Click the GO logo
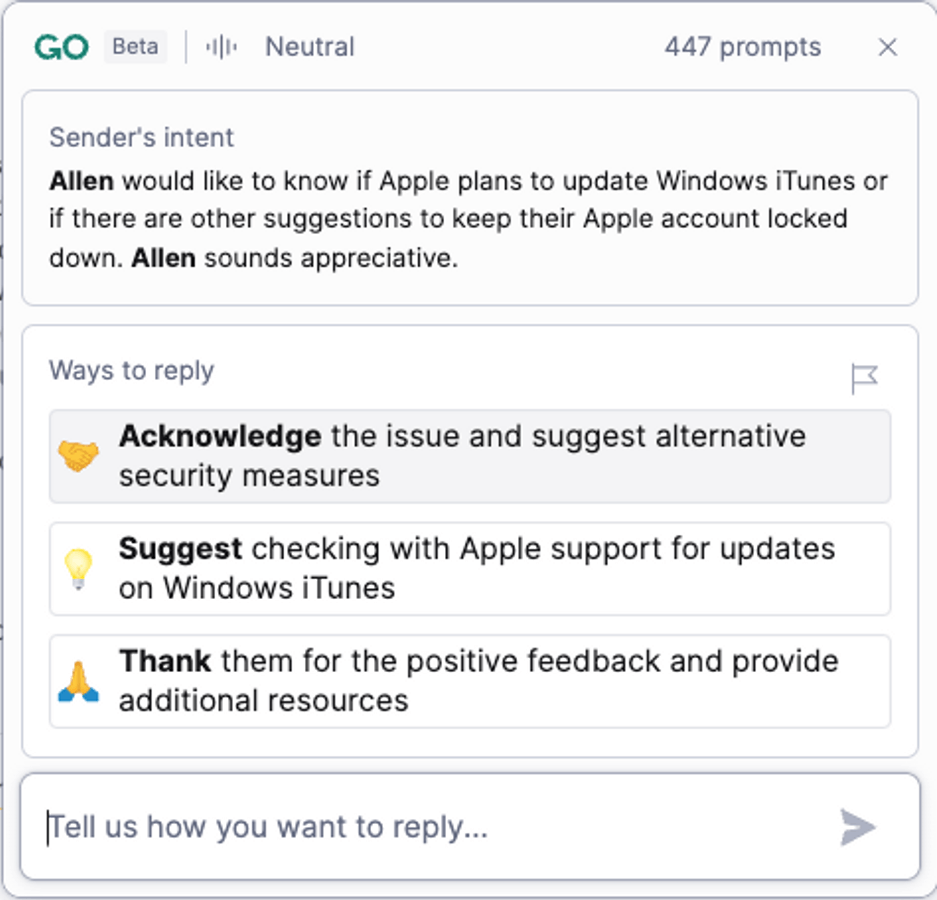 coord(62,47)
